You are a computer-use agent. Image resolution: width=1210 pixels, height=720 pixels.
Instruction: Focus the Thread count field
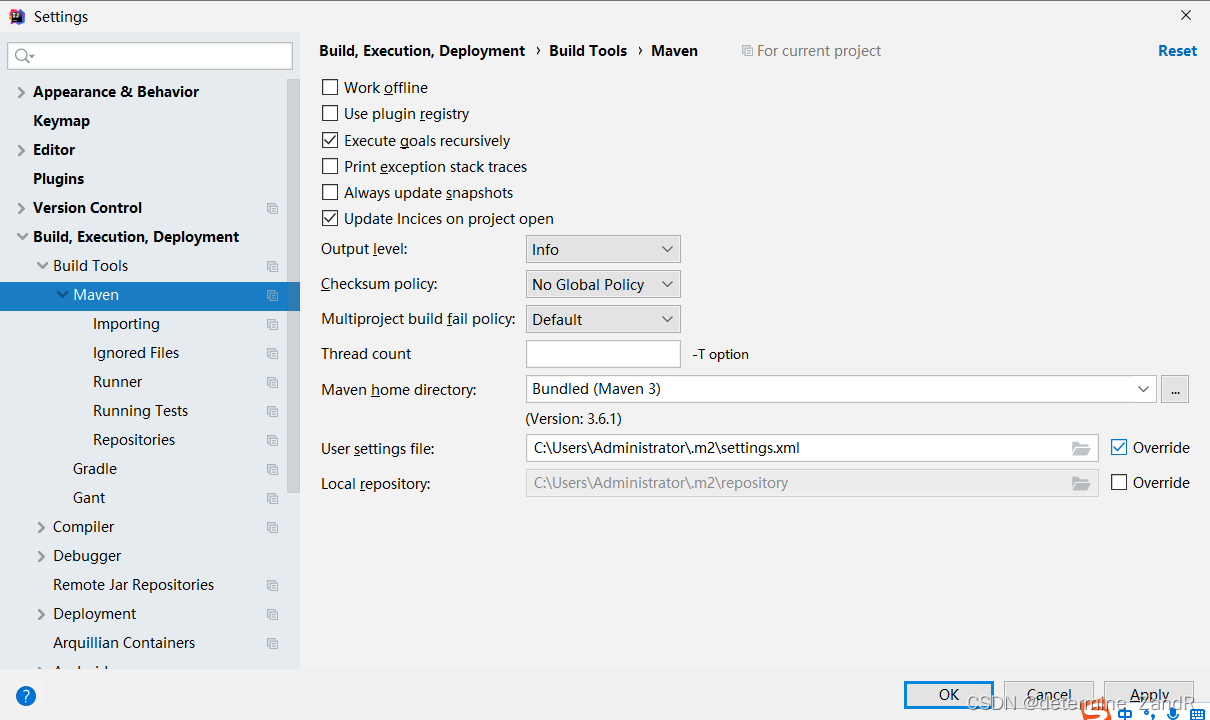[603, 354]
